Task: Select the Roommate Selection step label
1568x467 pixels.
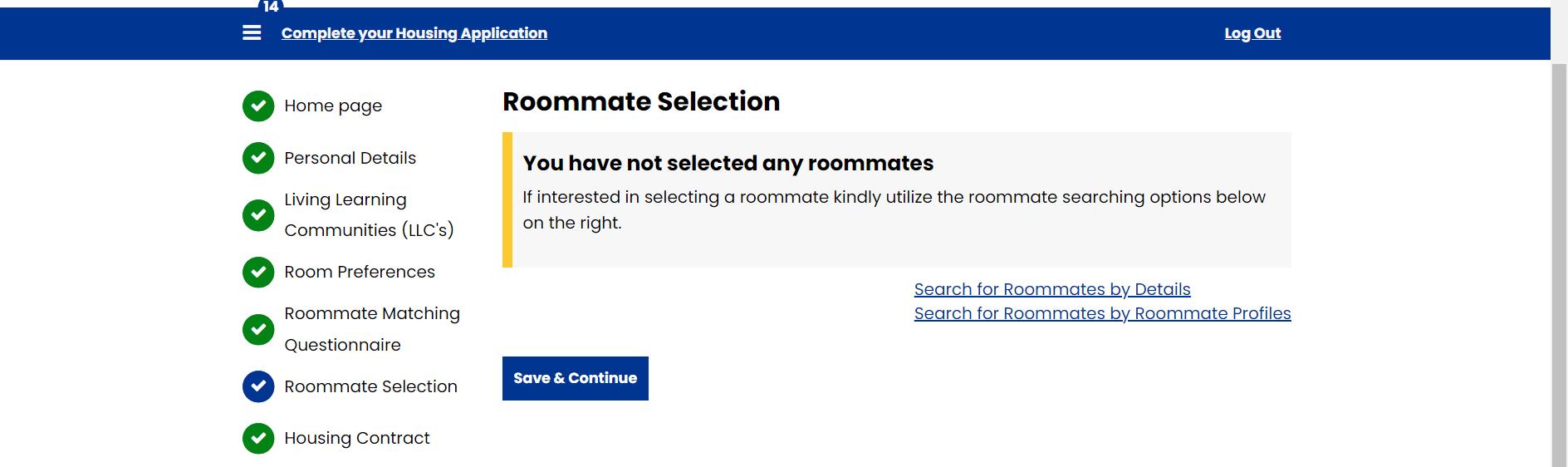Action: click(x=370, y=386)
